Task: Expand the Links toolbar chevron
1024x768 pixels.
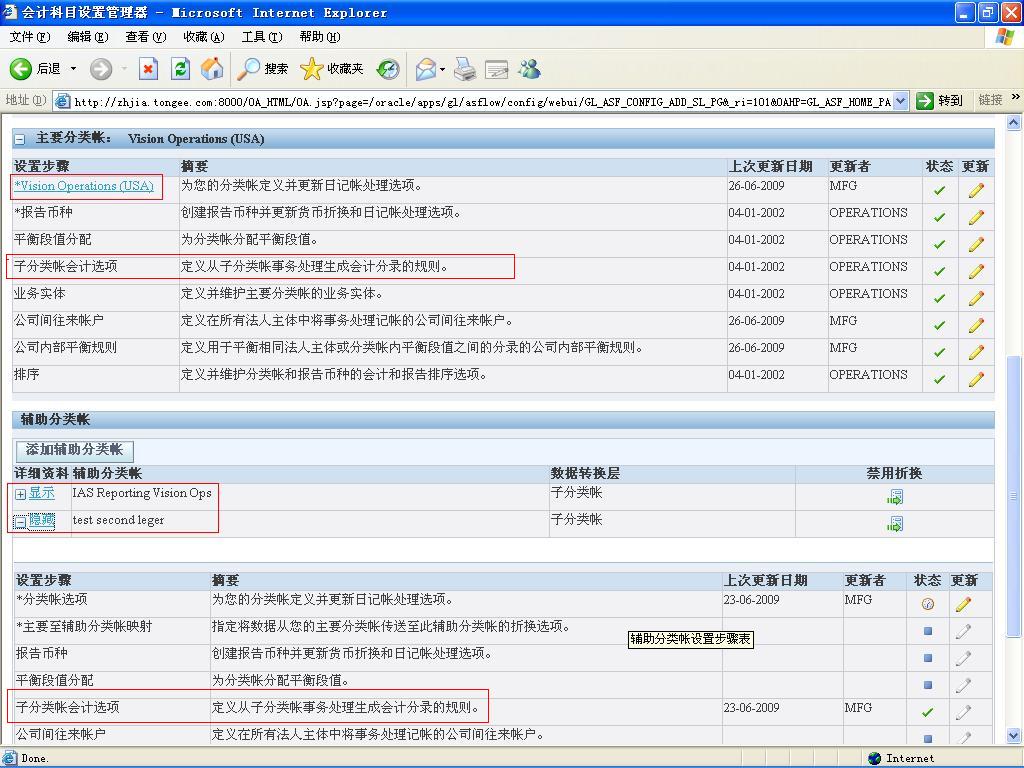Action: (x=1015, y=97)
